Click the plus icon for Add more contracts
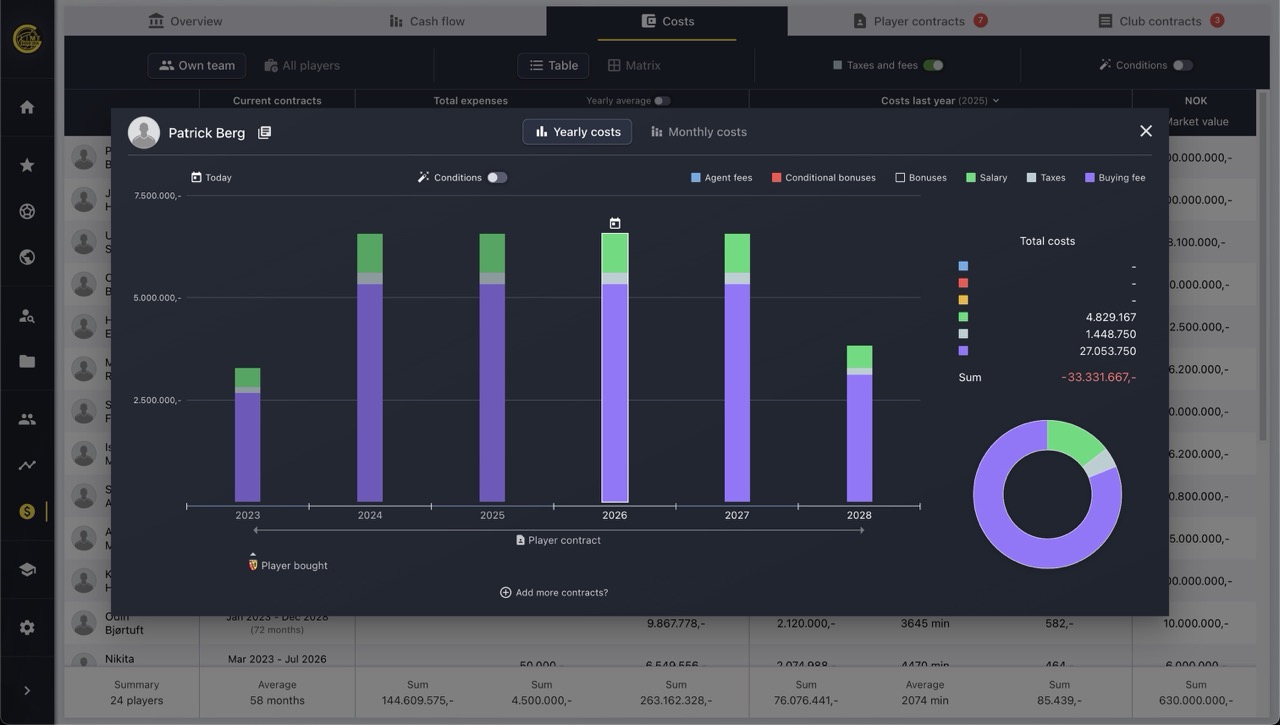This screenshot has width=1280, height=725. point(505,592)
